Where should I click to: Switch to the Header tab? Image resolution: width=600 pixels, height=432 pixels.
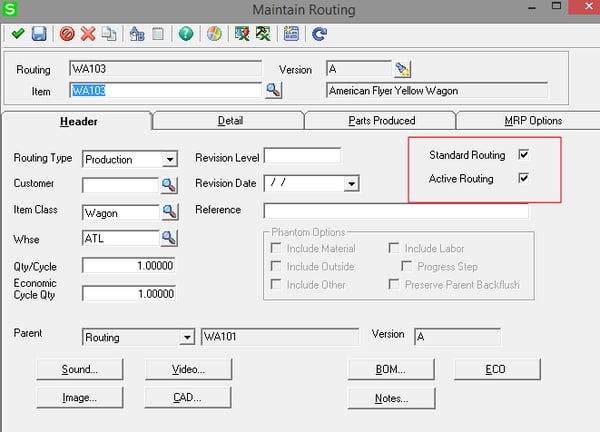click(78, 121)
